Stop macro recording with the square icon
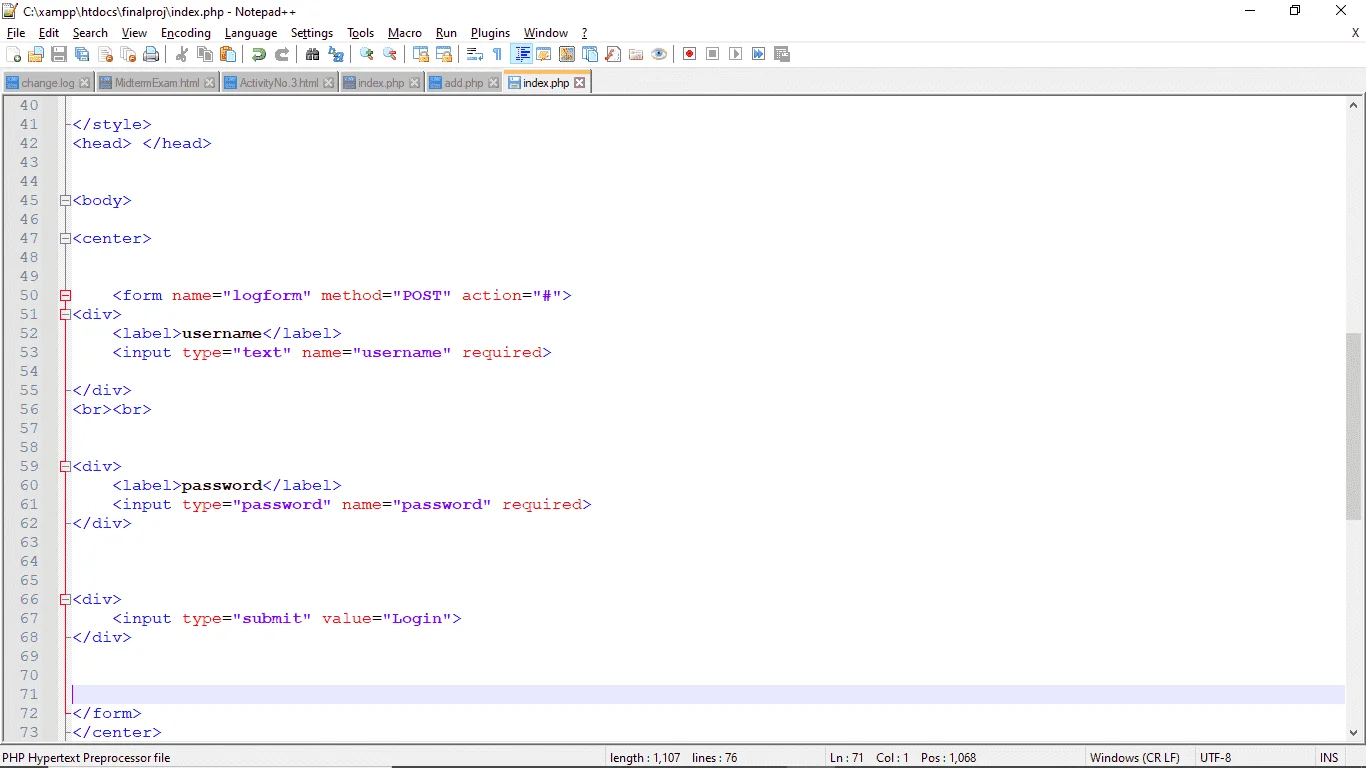Viewport: 1366px width, 768px height. click(x=712, y=54)
